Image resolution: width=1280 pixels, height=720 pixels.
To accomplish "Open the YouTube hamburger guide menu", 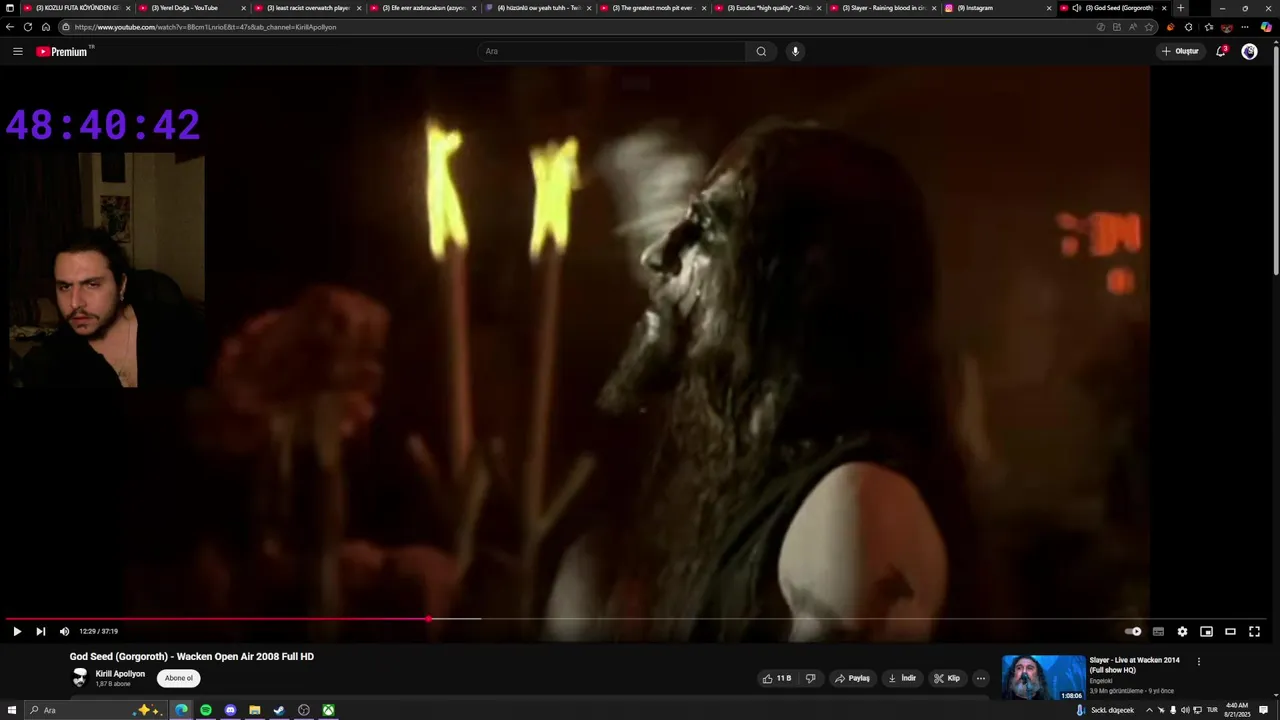I will click(17, 51).
